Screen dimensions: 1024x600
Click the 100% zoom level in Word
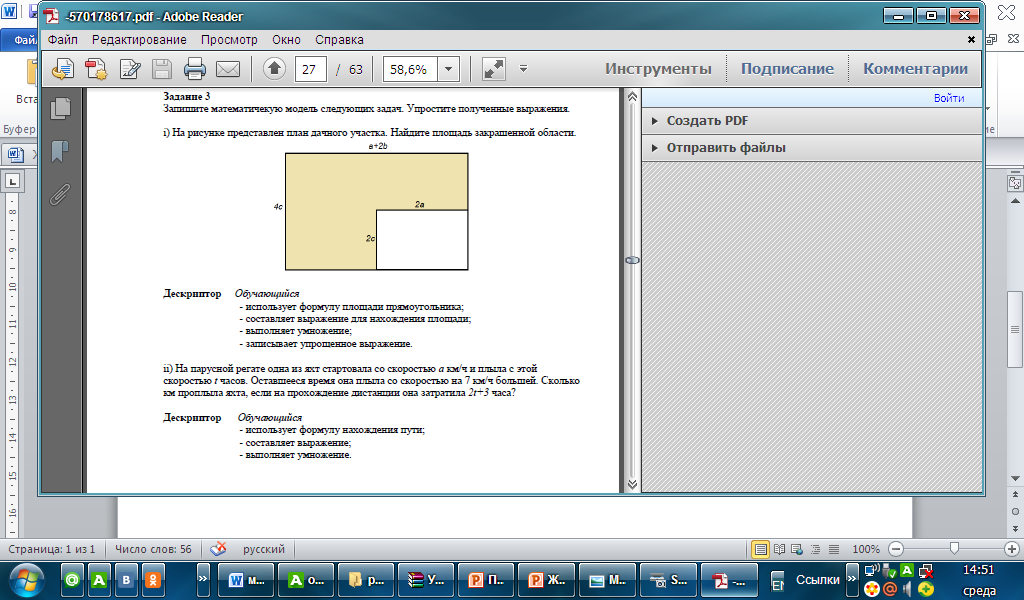click(x=866, y=549)
